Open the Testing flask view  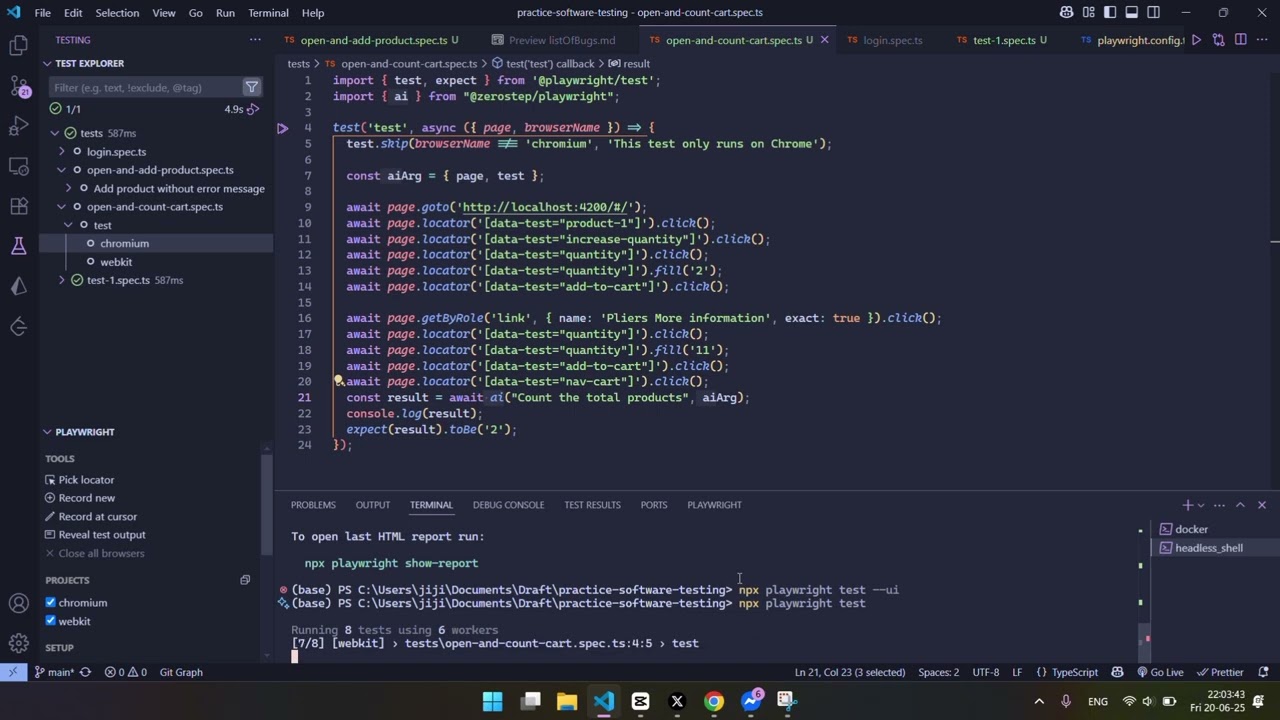(18, 246)
